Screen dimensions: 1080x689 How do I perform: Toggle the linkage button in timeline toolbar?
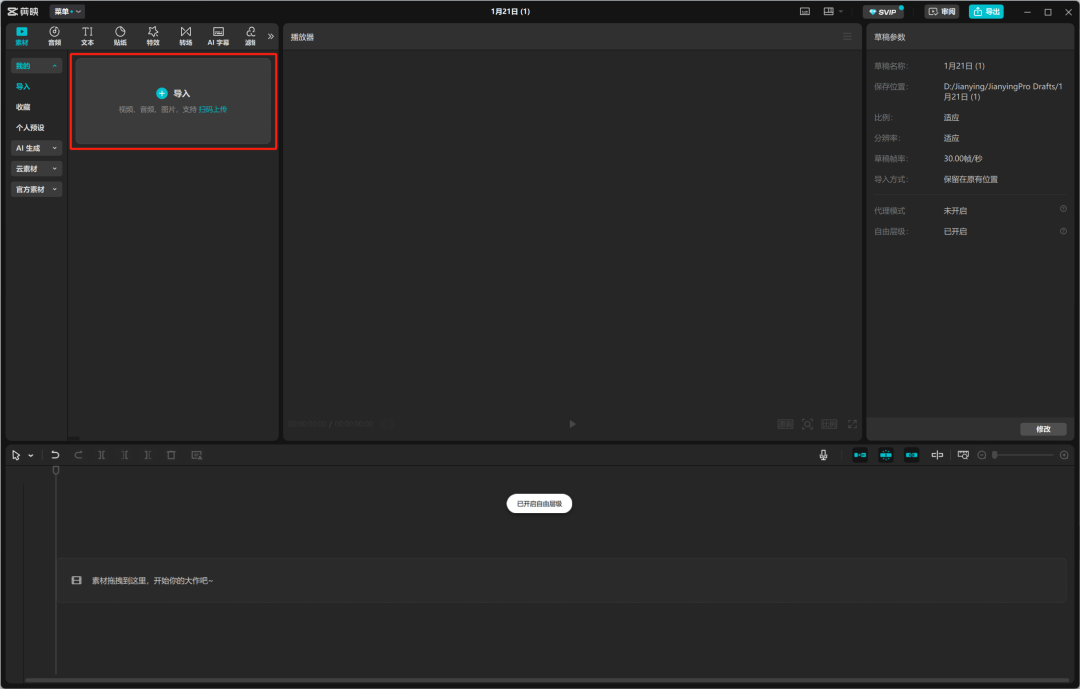pos(911,455)
